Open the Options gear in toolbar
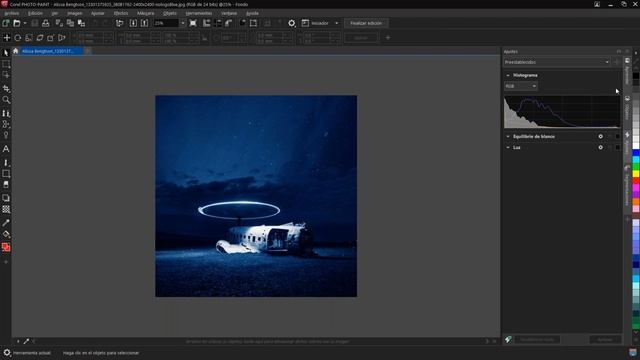Viewport: 640px width, 360px height. click(291, 23)
